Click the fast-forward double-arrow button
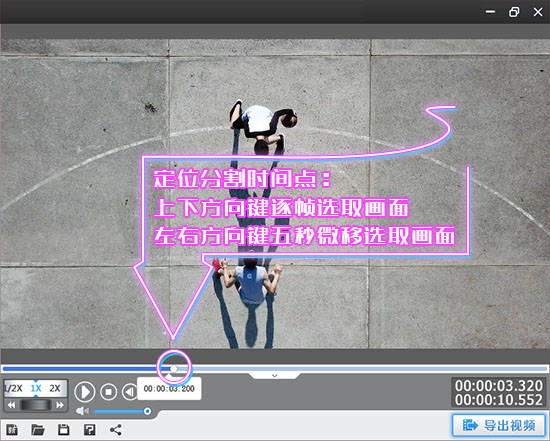This screenshot has height=441, width=550. pyautogui.click(x=60, y=405)
